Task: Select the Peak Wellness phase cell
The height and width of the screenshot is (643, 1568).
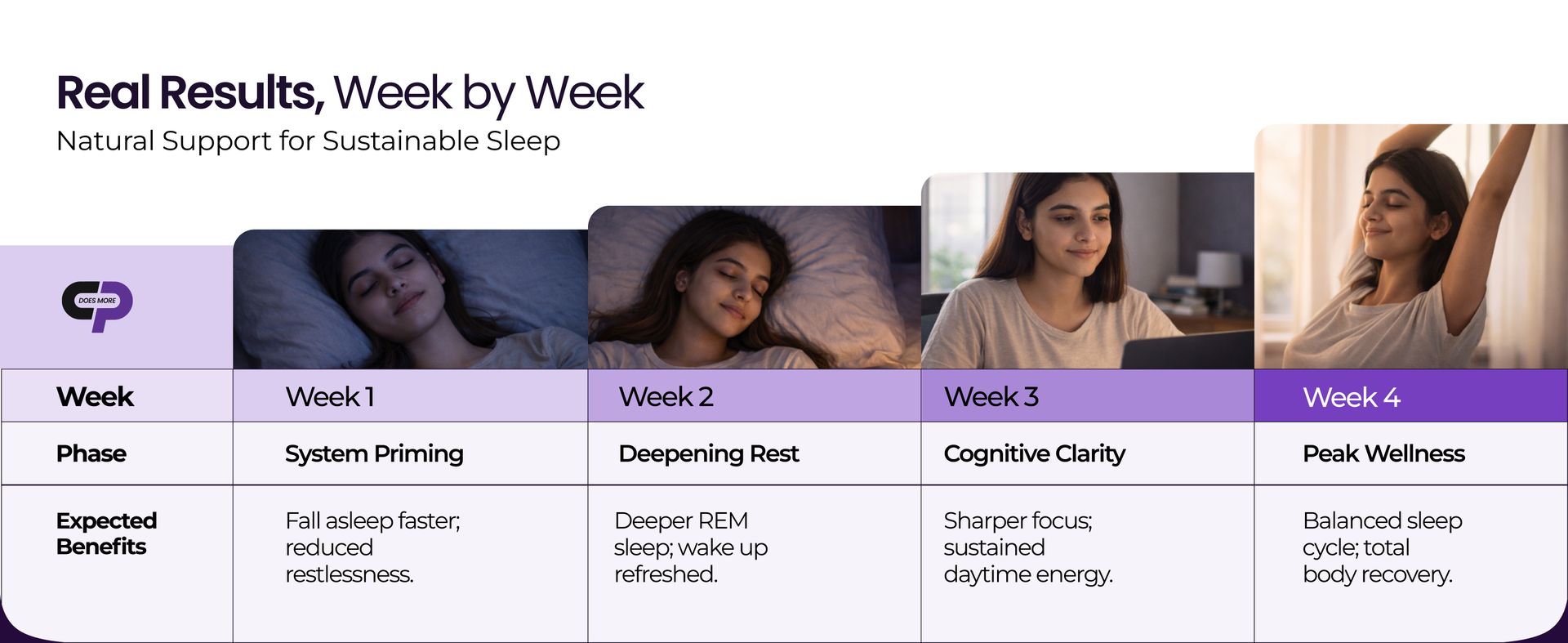Action: [1411, 453]
